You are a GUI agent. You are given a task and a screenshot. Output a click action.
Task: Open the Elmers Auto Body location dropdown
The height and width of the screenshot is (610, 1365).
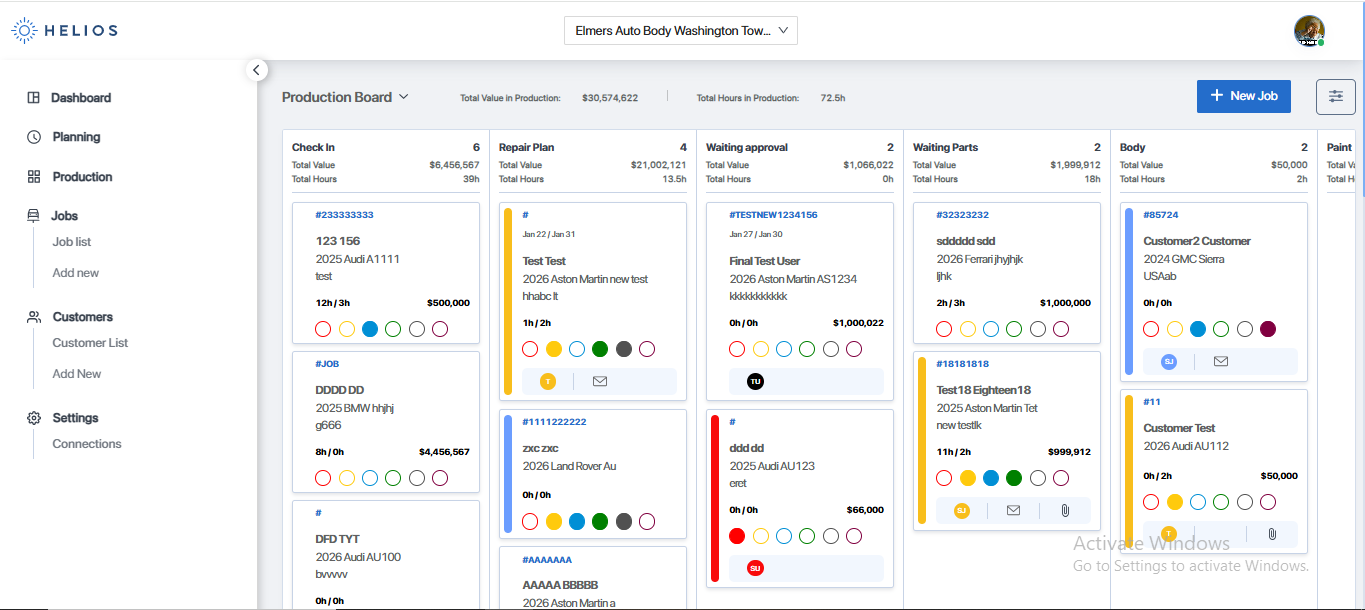click(681, 31)
